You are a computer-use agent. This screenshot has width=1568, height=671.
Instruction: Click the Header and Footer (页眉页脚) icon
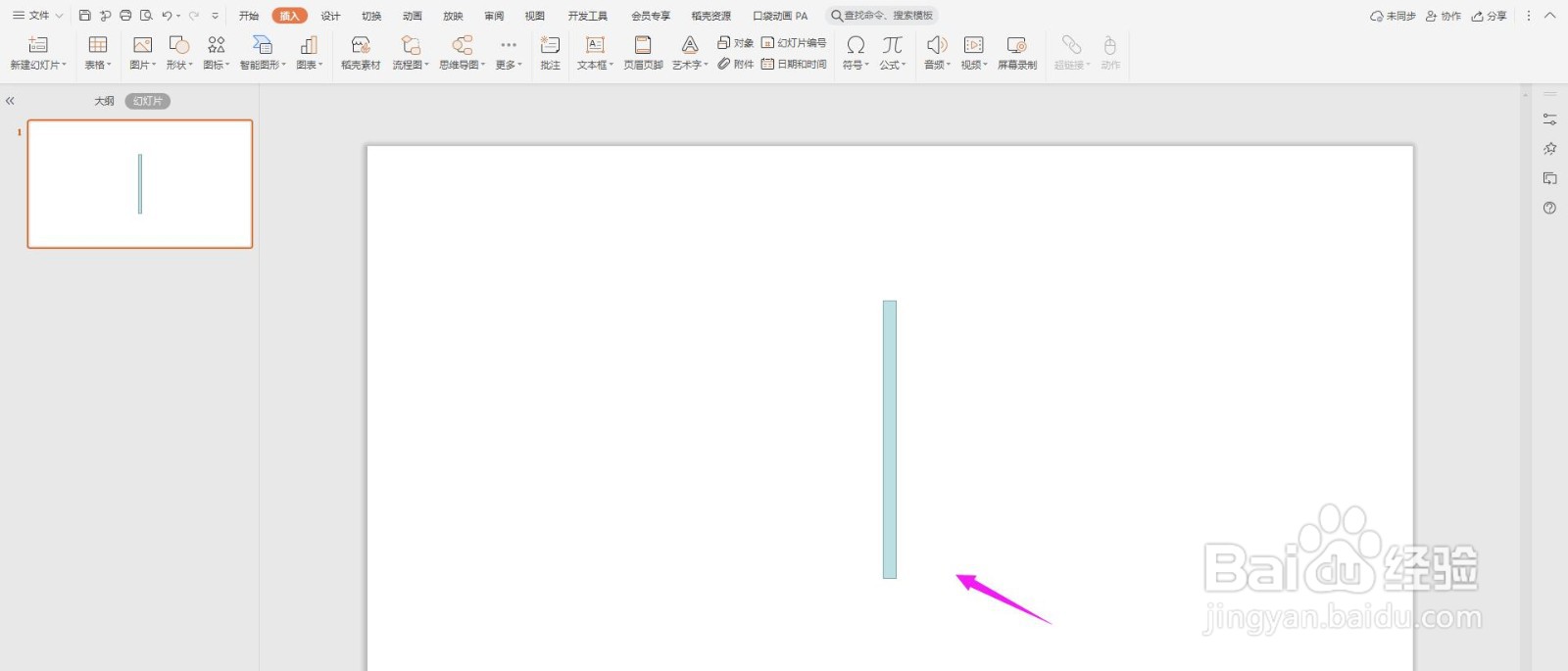point(643,45)
